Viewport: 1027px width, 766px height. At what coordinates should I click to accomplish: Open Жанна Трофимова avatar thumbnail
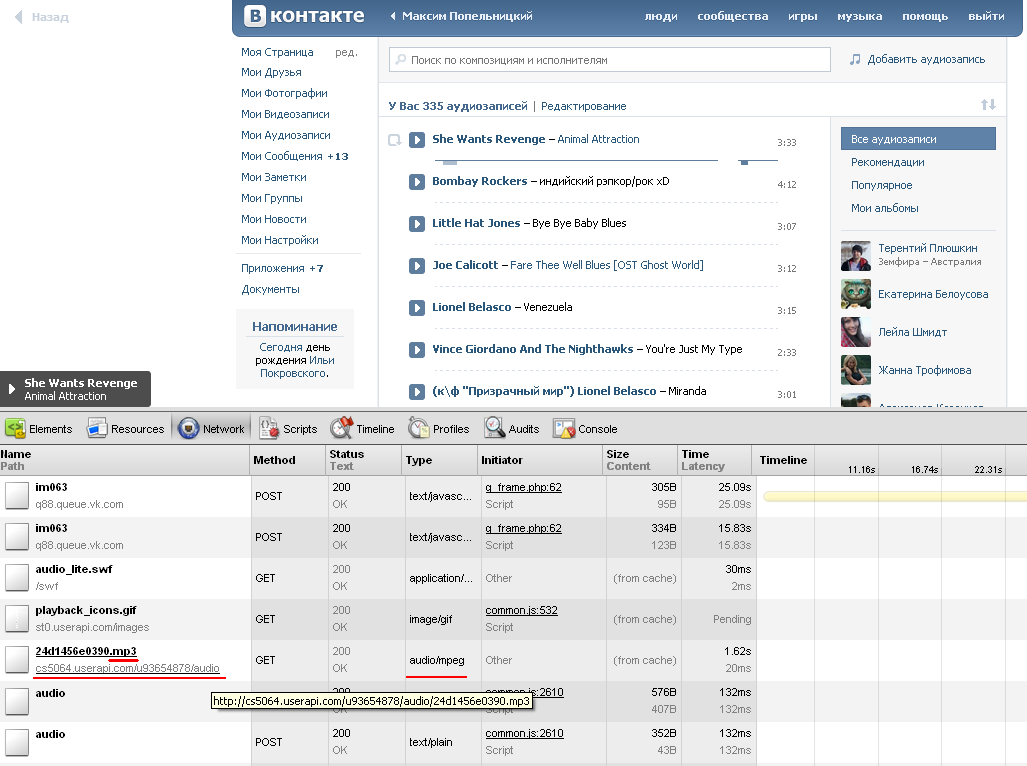point(856,370)
